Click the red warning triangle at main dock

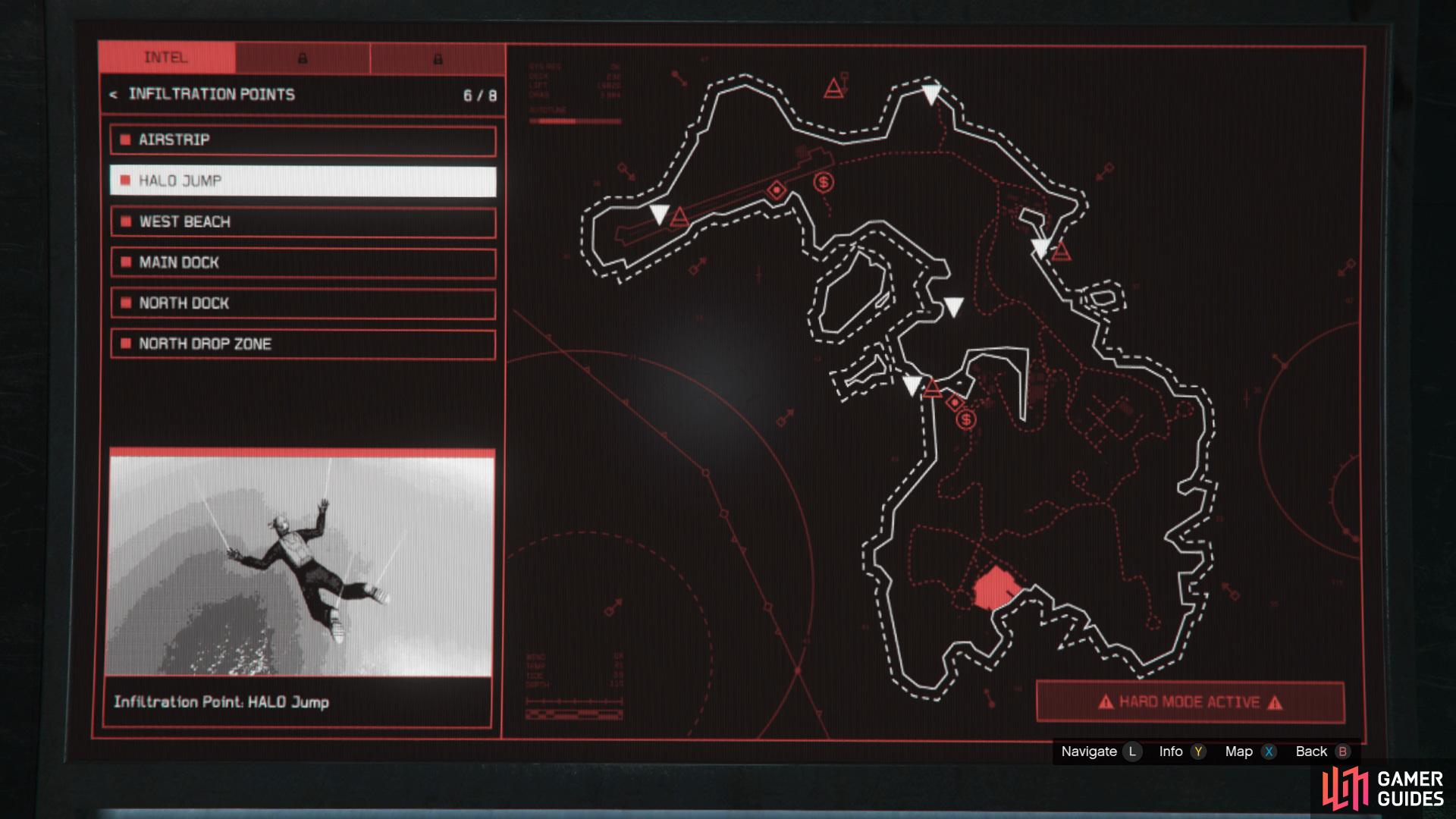pyautogui.click(x=933, y=389)
